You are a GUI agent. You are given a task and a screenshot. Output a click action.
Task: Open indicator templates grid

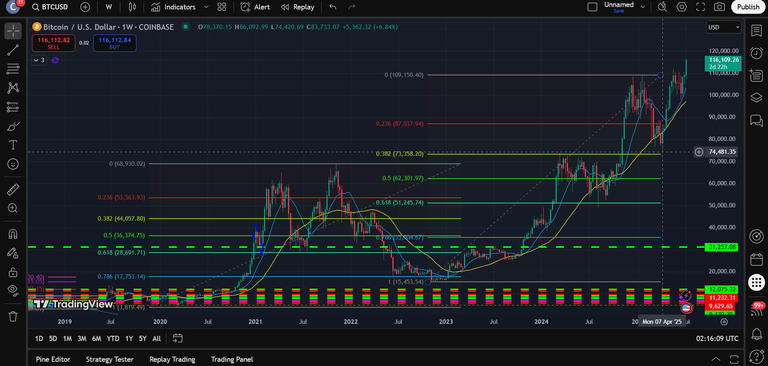tap(222, 7)
